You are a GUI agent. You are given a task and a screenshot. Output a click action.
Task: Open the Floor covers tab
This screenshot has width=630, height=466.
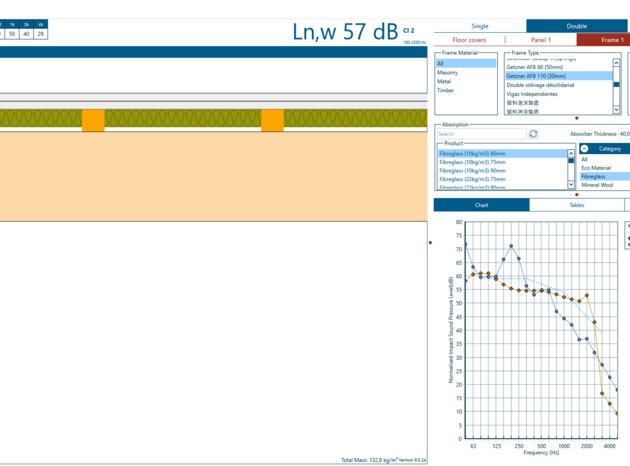pos(469,40)
